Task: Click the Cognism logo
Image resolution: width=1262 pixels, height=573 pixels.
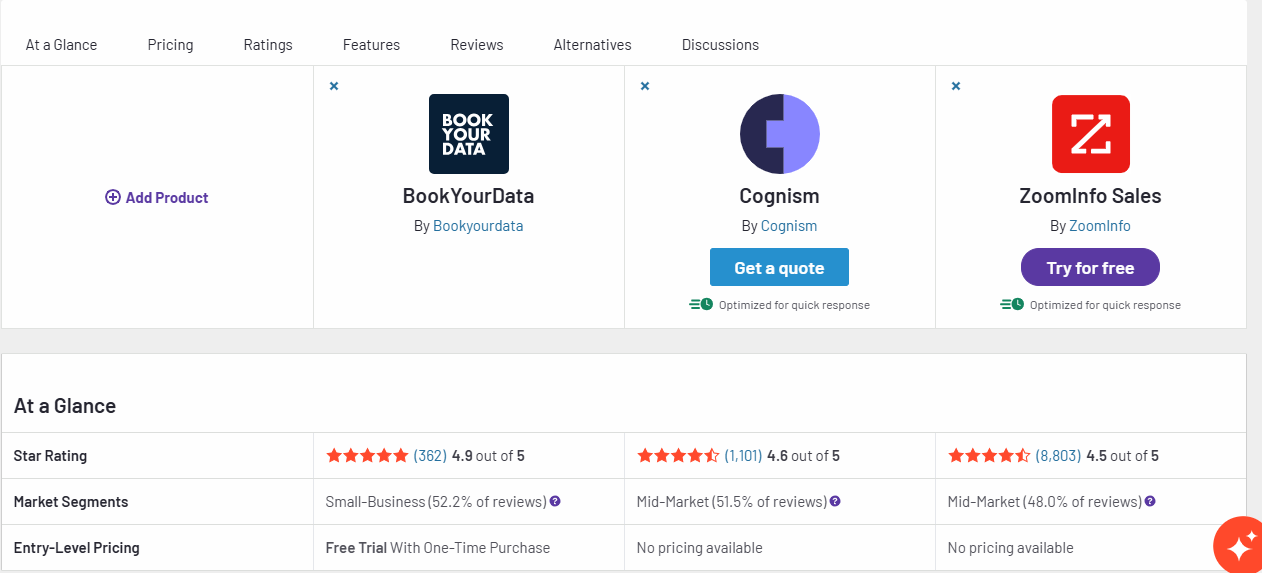Action: pos(780,134)
